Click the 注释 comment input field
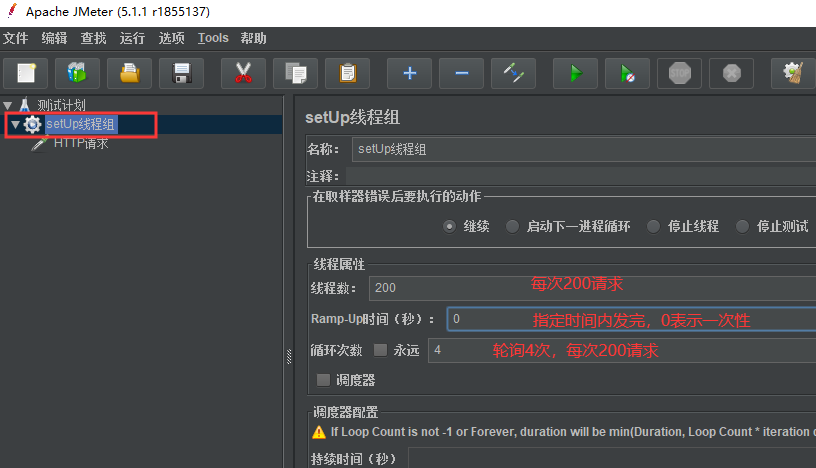Image resolution: width=816 pixels, height=468 pixels. (x=581, y=176)
